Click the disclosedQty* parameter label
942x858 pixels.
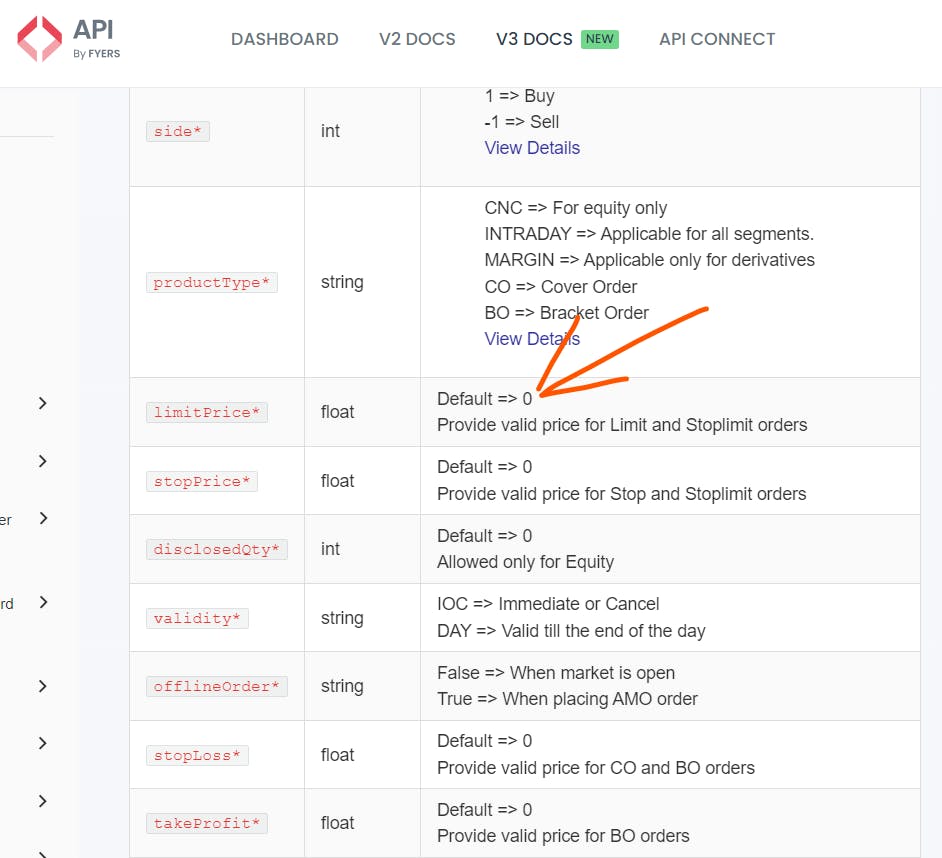point(216,549)
